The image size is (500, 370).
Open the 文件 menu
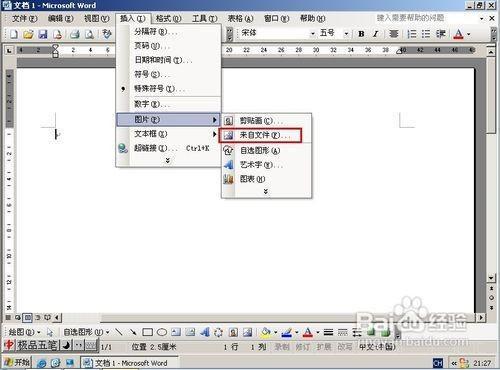[24, 19]
